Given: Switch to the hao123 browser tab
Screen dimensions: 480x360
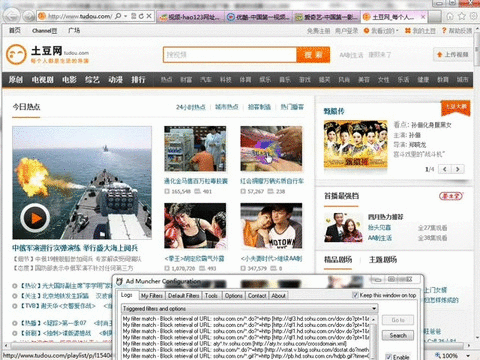Looking at the screenshot, I should (x=189, y=17).
